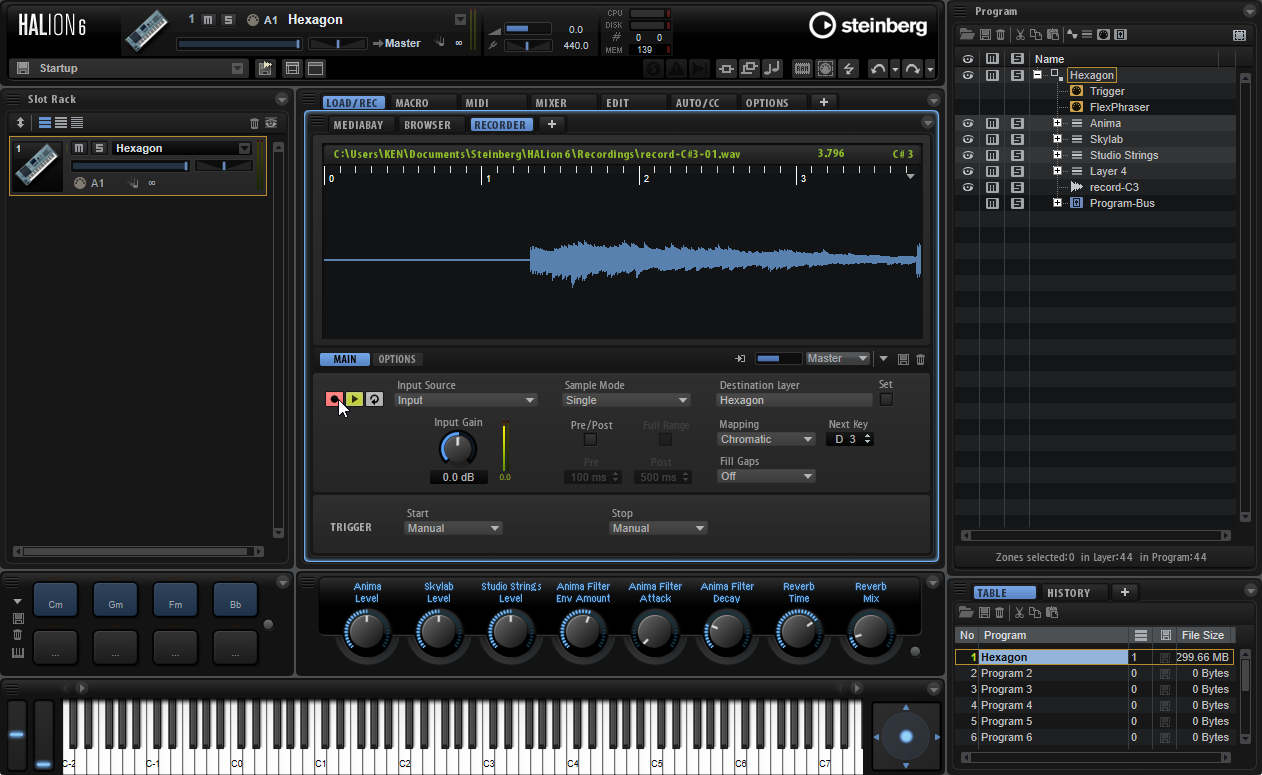Click the OPTIONS button in Recorder
Viewport: 1262px width, 775px height.
pyautogui.click(x=397, y=359)
